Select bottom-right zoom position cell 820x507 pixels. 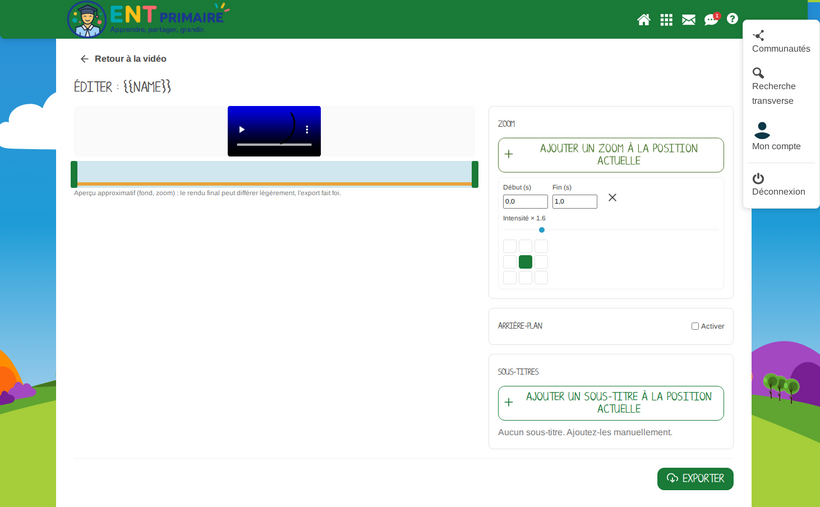coord(541,277)
